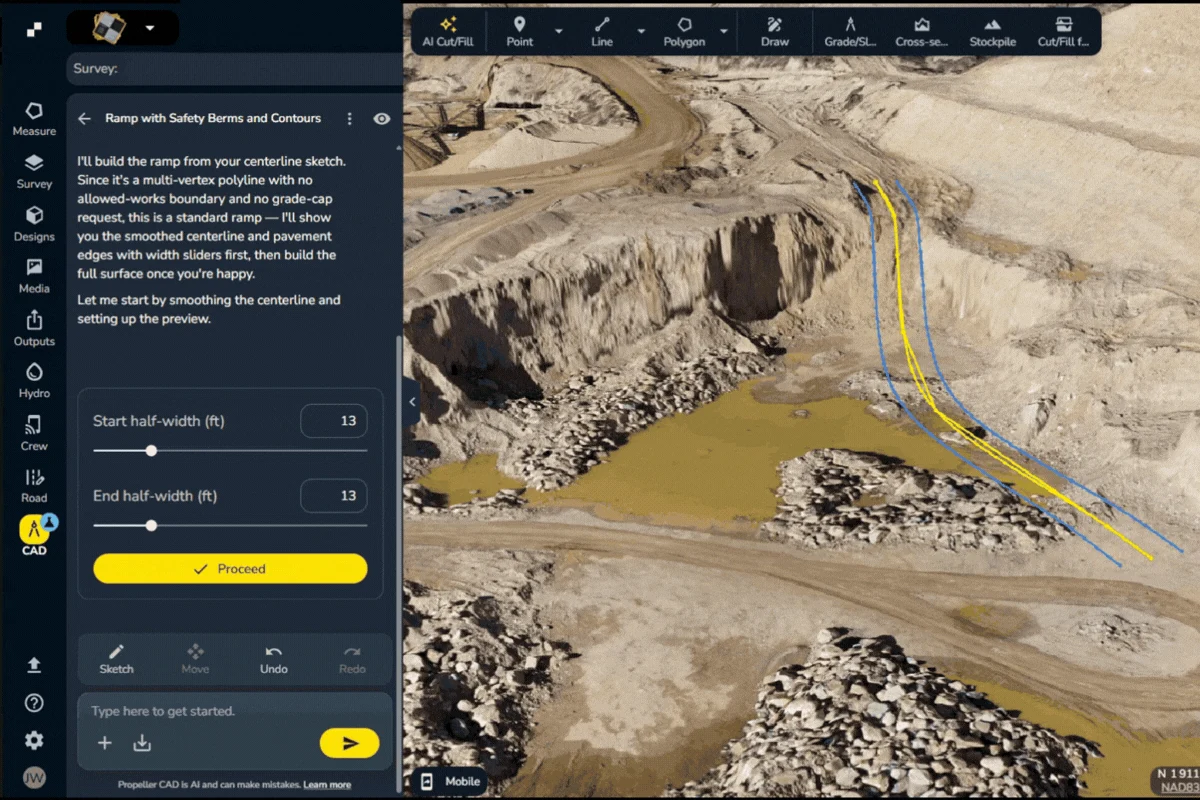Click the Sketch pencil tool

point(116,658)
